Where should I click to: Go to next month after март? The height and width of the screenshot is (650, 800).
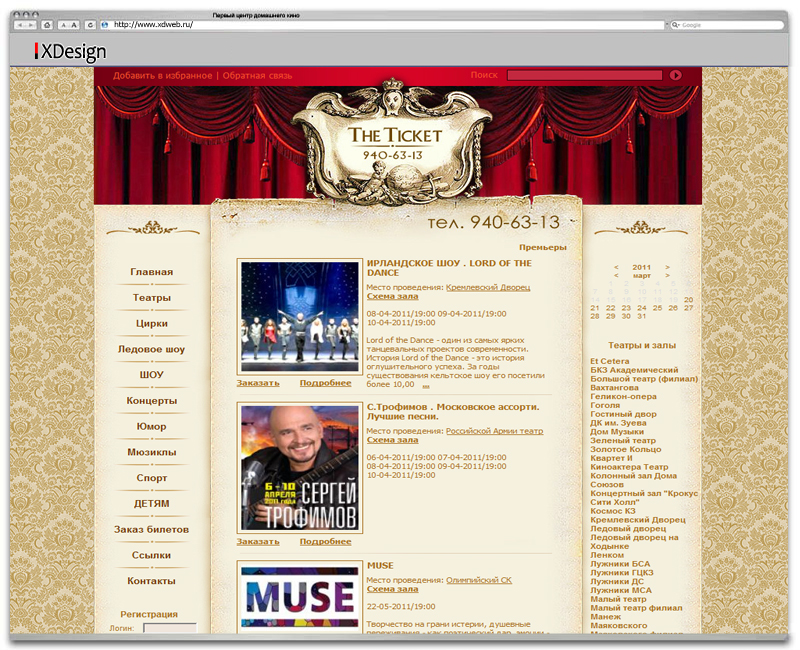(667, 275)
